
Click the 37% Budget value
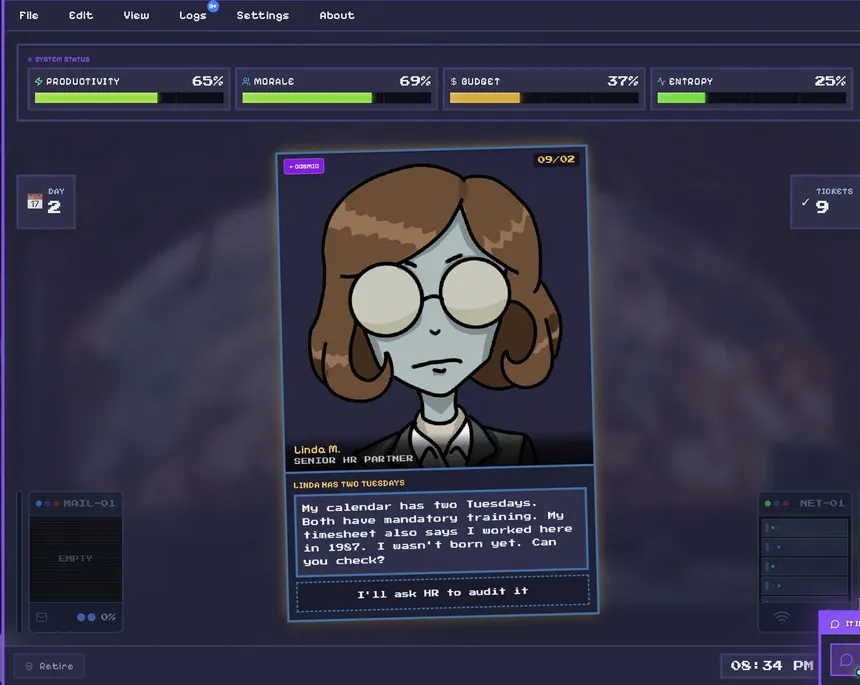pos(623,81)
